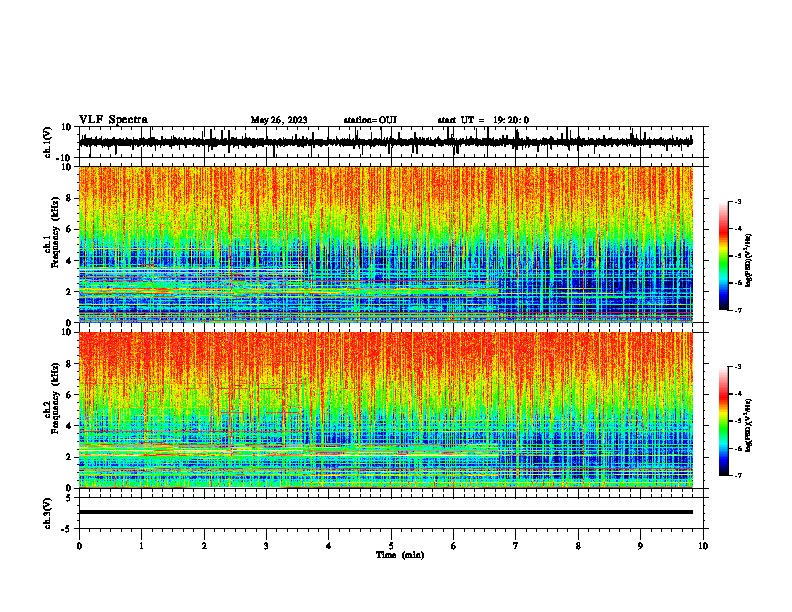
Task: Select the "start UT = 19:20:0" header text
Action: [483, 120]
